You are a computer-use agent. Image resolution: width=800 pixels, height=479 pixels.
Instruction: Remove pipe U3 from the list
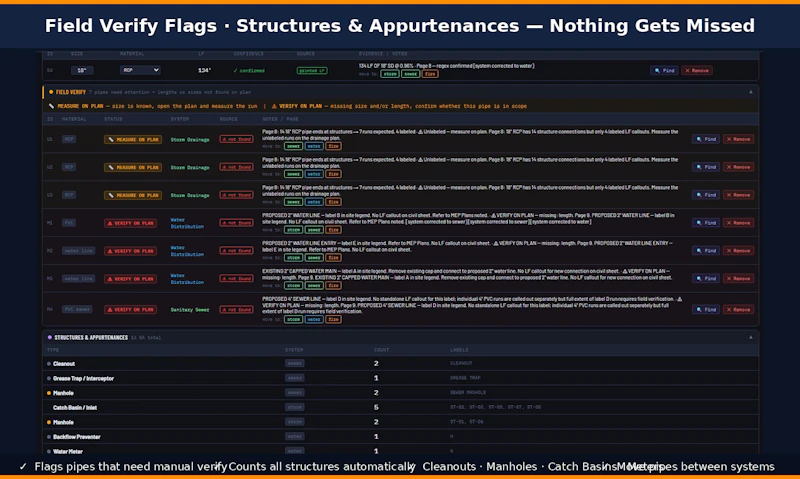pos(738,195)
